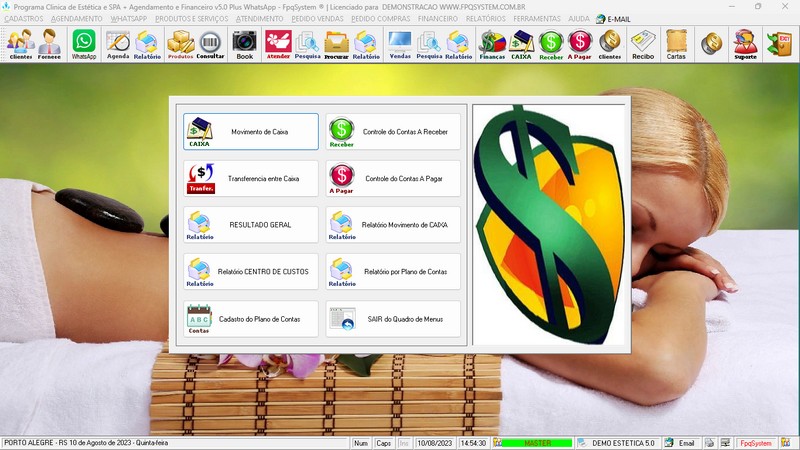Click the Procurar folder icon
Viewport: 800px width, 450px height.
[x=336, y=44]
